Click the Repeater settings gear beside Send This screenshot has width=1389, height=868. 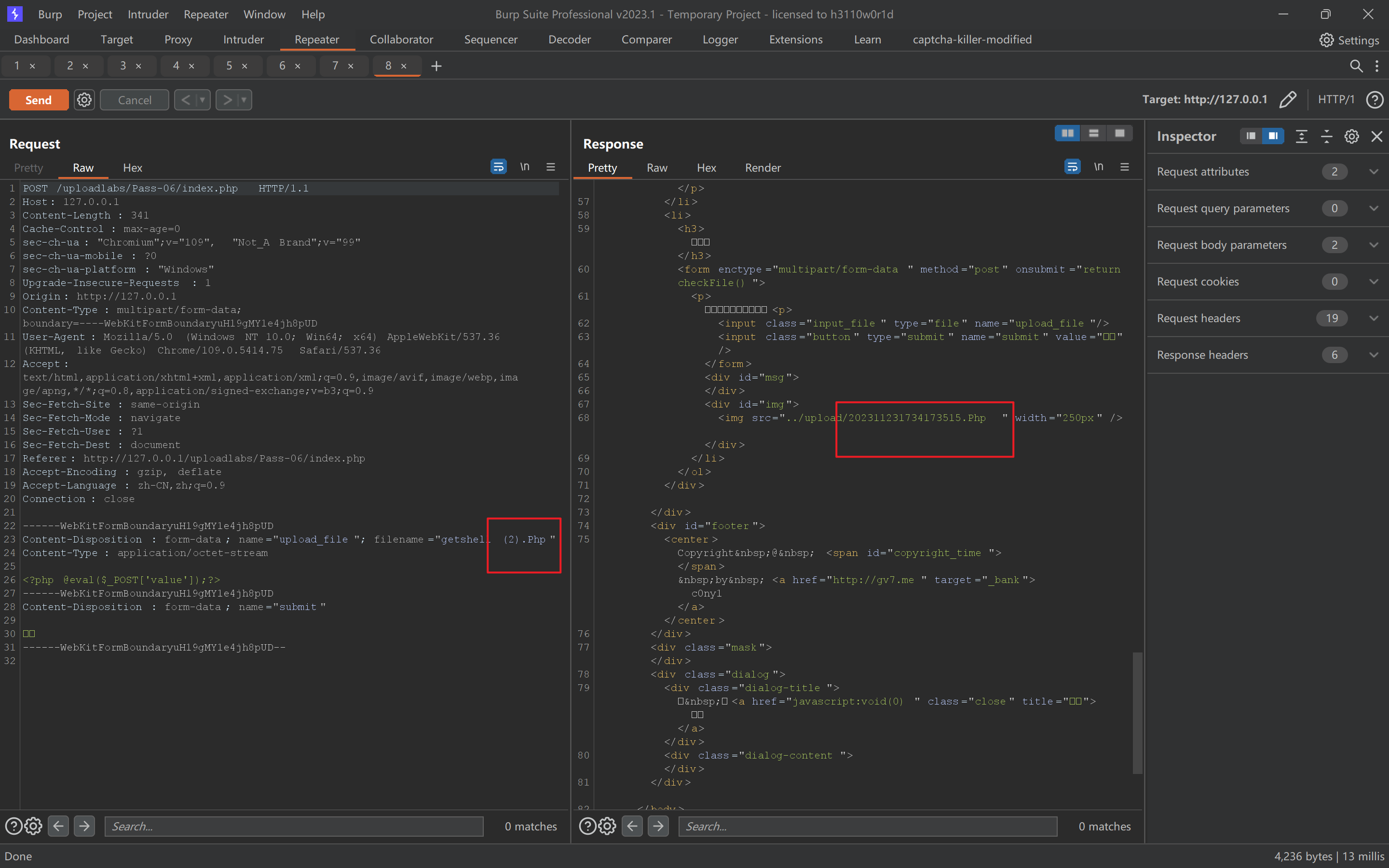coord(84,100)
